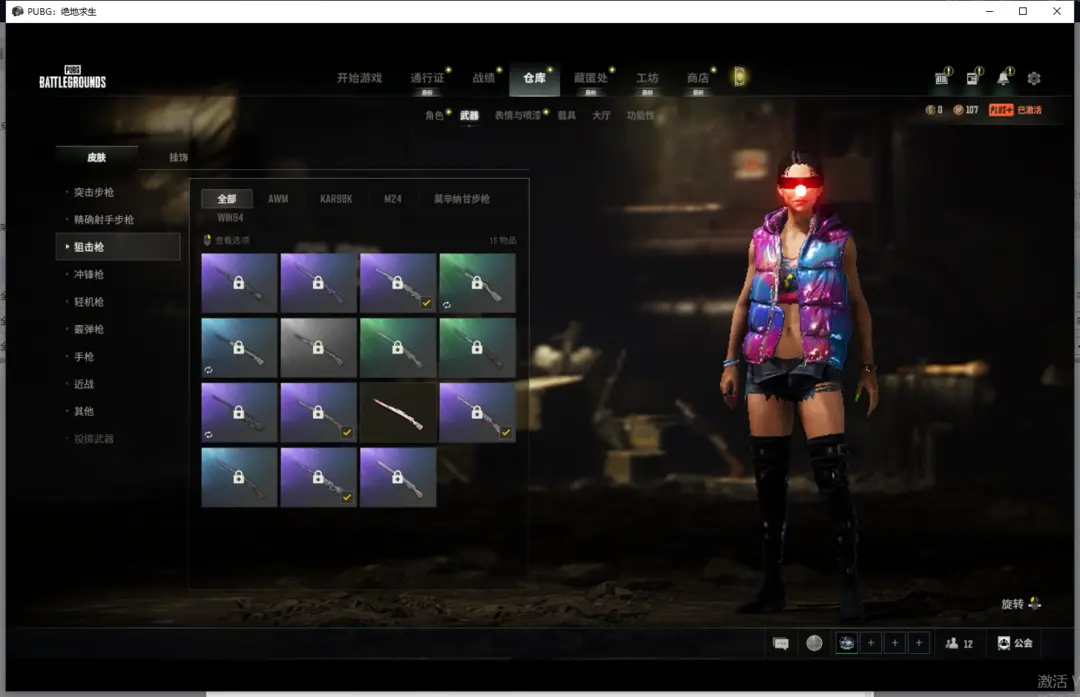
Task: Filter skins by KAR98K
Action: (336, 198)
